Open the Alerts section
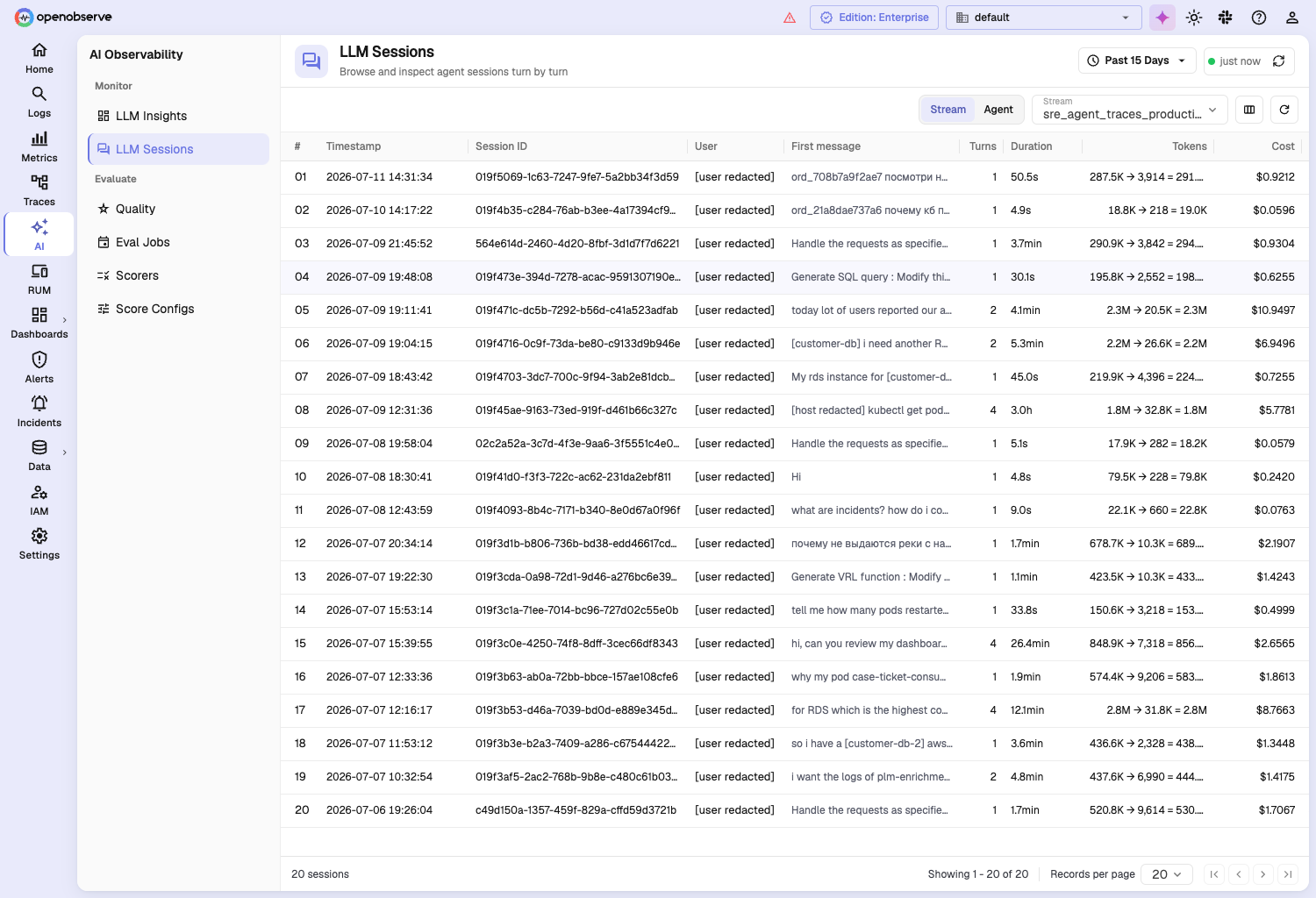This screenshot has width=1316, height=898. point(39,368)
